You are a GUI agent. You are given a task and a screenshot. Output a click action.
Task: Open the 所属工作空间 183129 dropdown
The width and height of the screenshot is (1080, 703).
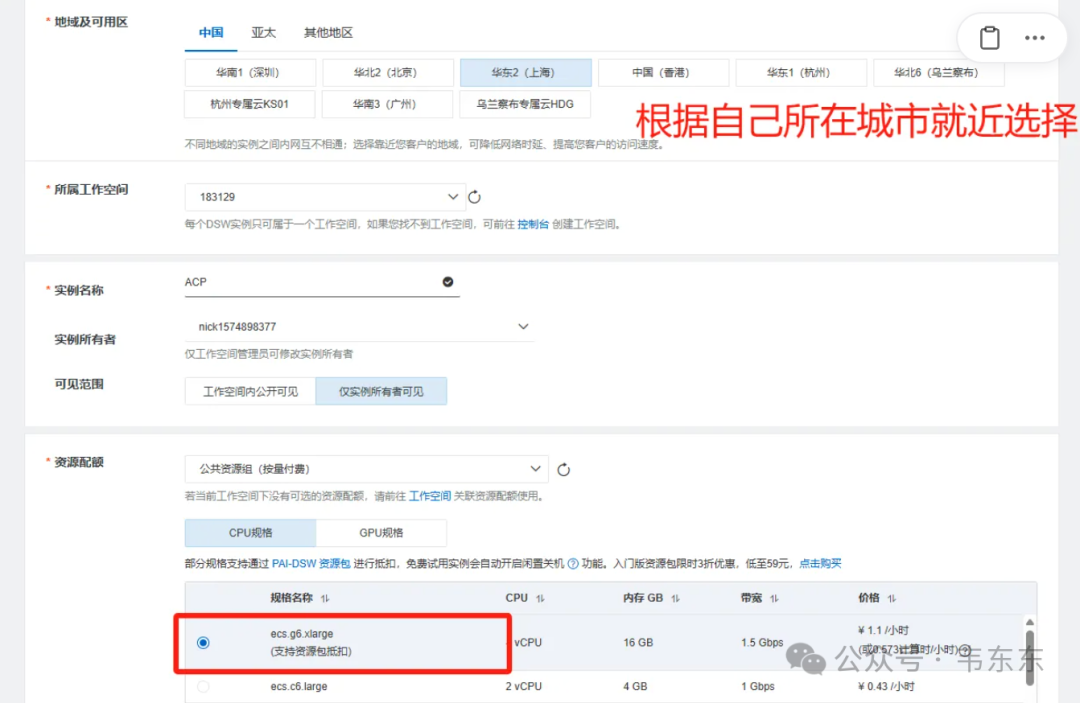coord(325,197)
